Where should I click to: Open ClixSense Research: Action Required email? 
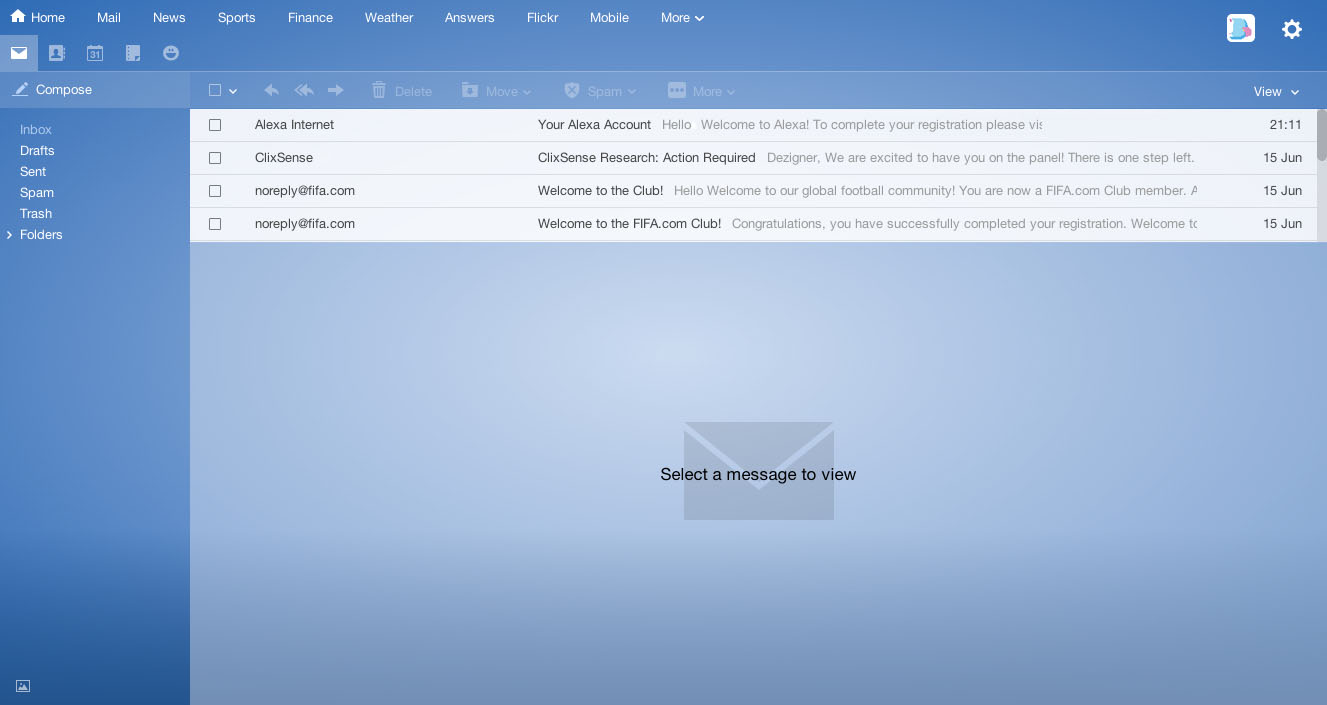646,158
